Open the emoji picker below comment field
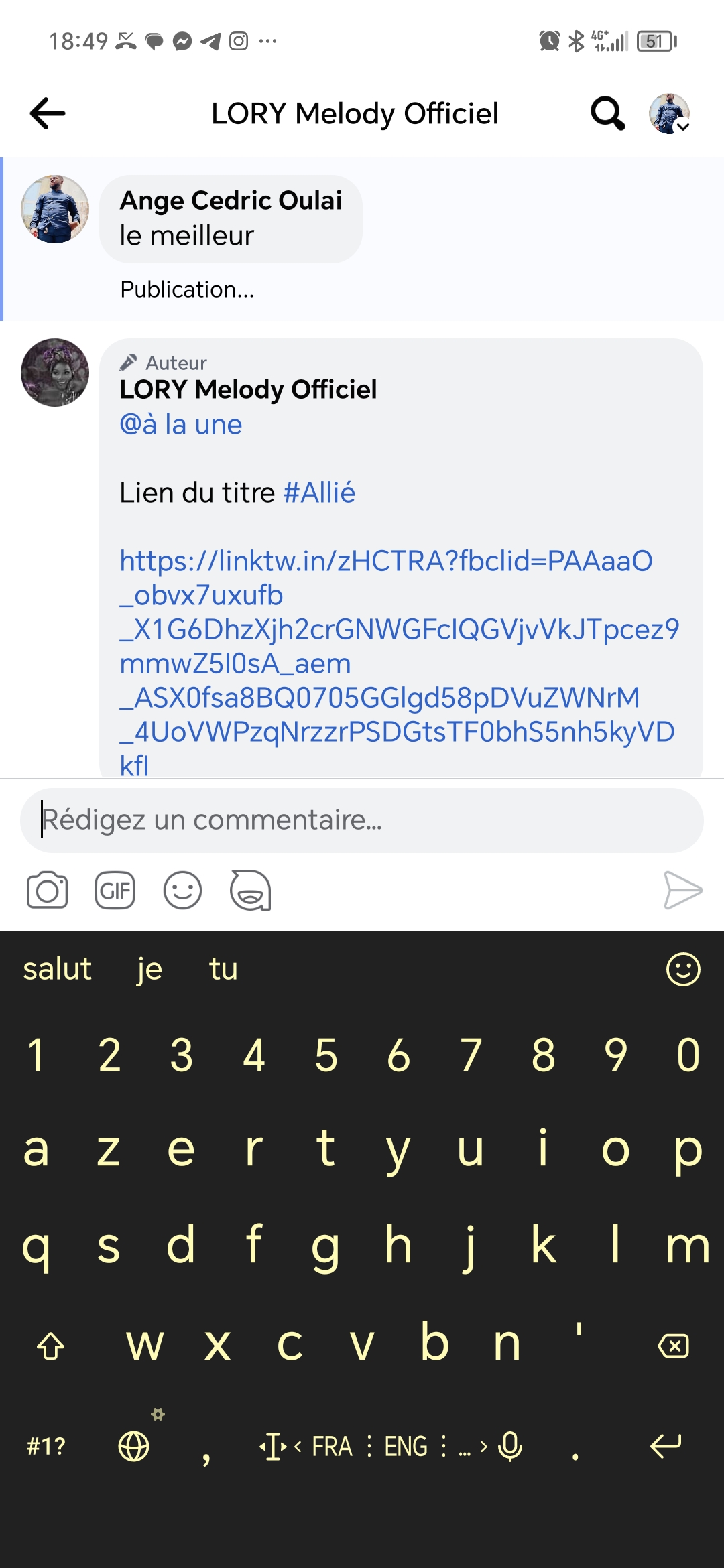724x1568 pixels. click(x=182, y=891)
